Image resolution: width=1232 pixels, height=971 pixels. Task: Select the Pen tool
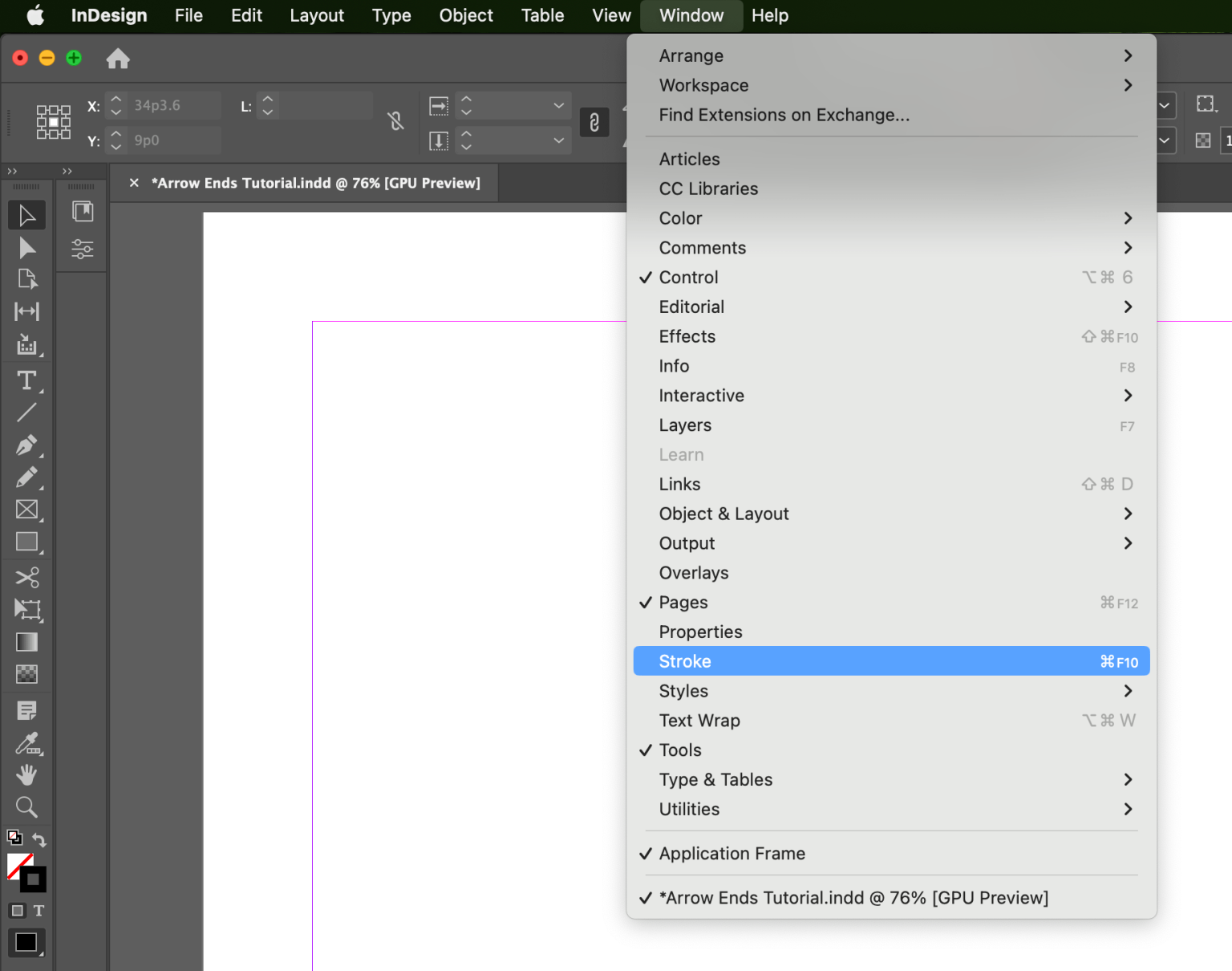pyautogui.click(x=26, y=445)
